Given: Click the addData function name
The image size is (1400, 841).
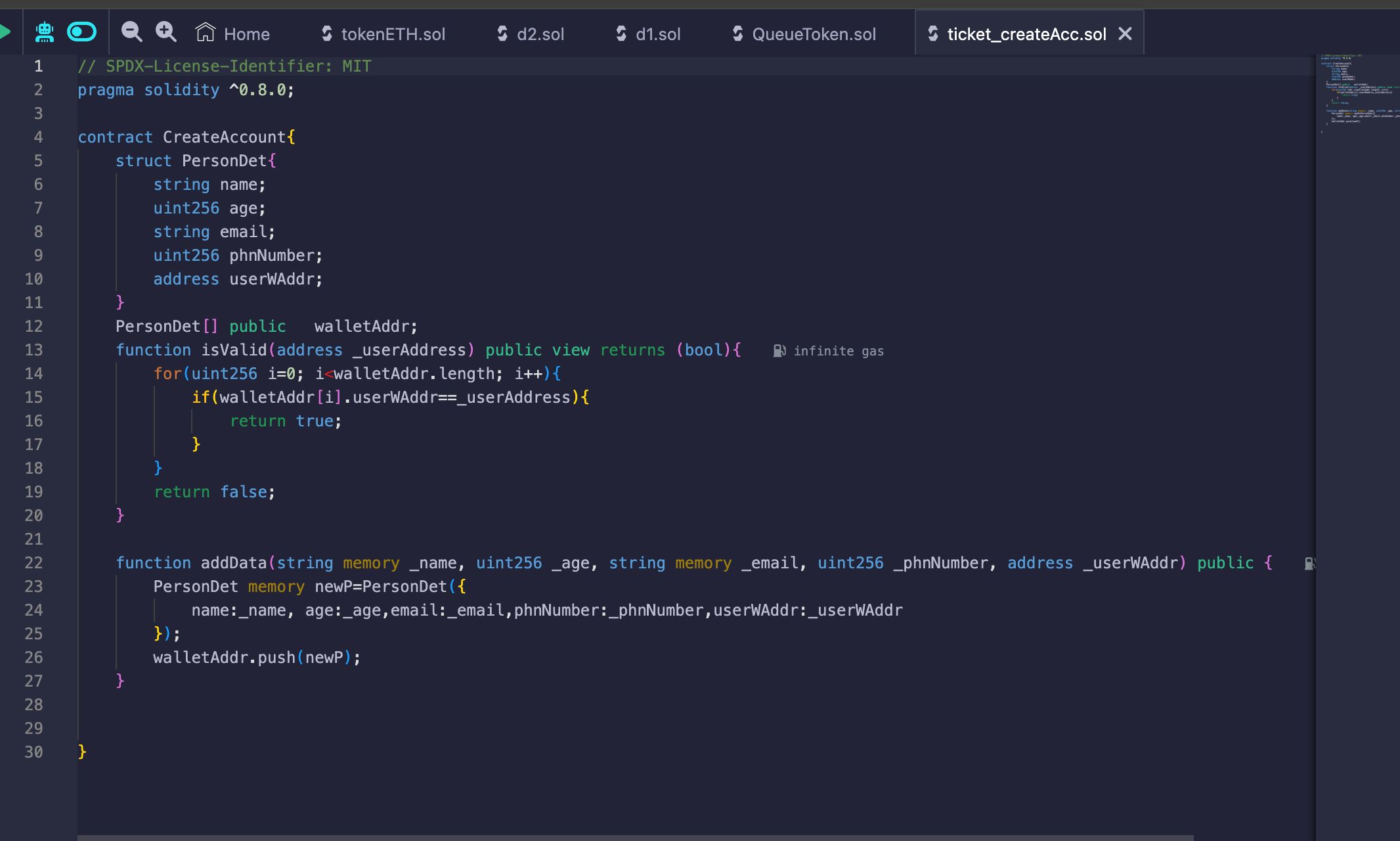Looking at the screenshot, I should pos(234,563).
